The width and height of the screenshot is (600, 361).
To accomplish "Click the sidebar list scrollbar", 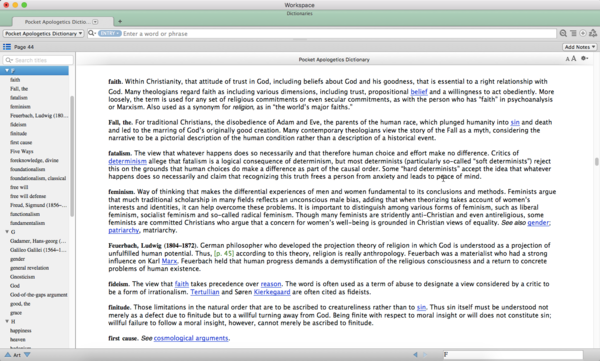I will [72, 156].
